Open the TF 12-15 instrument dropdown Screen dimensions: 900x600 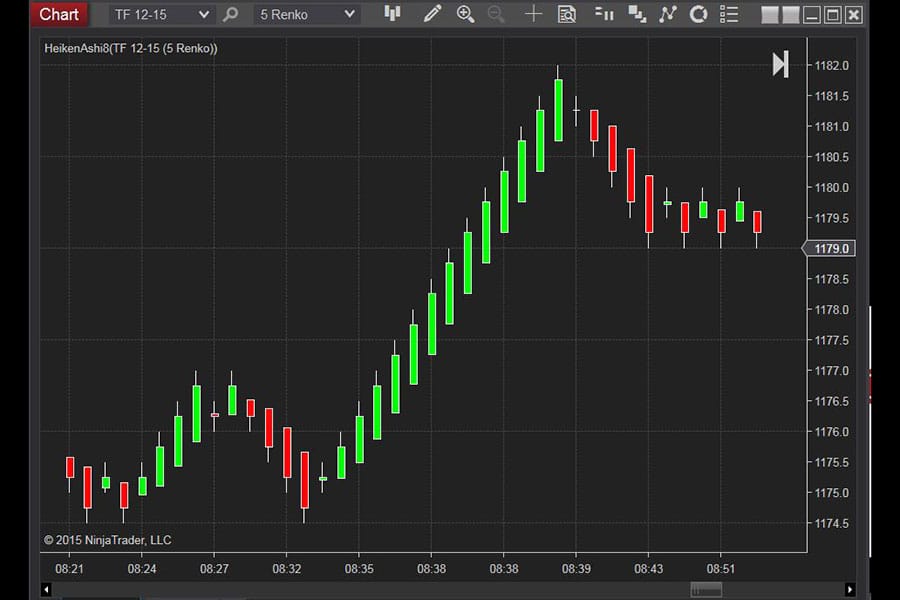pos(161,14)
